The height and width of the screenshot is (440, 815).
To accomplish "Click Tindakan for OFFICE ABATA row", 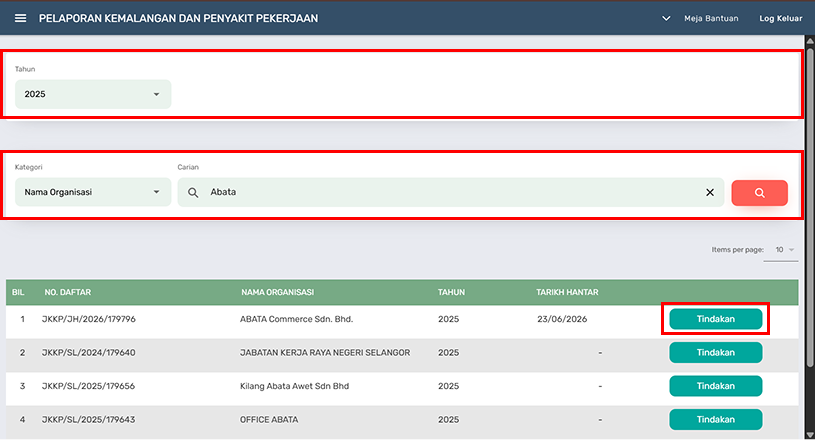I will click(715, 420).
